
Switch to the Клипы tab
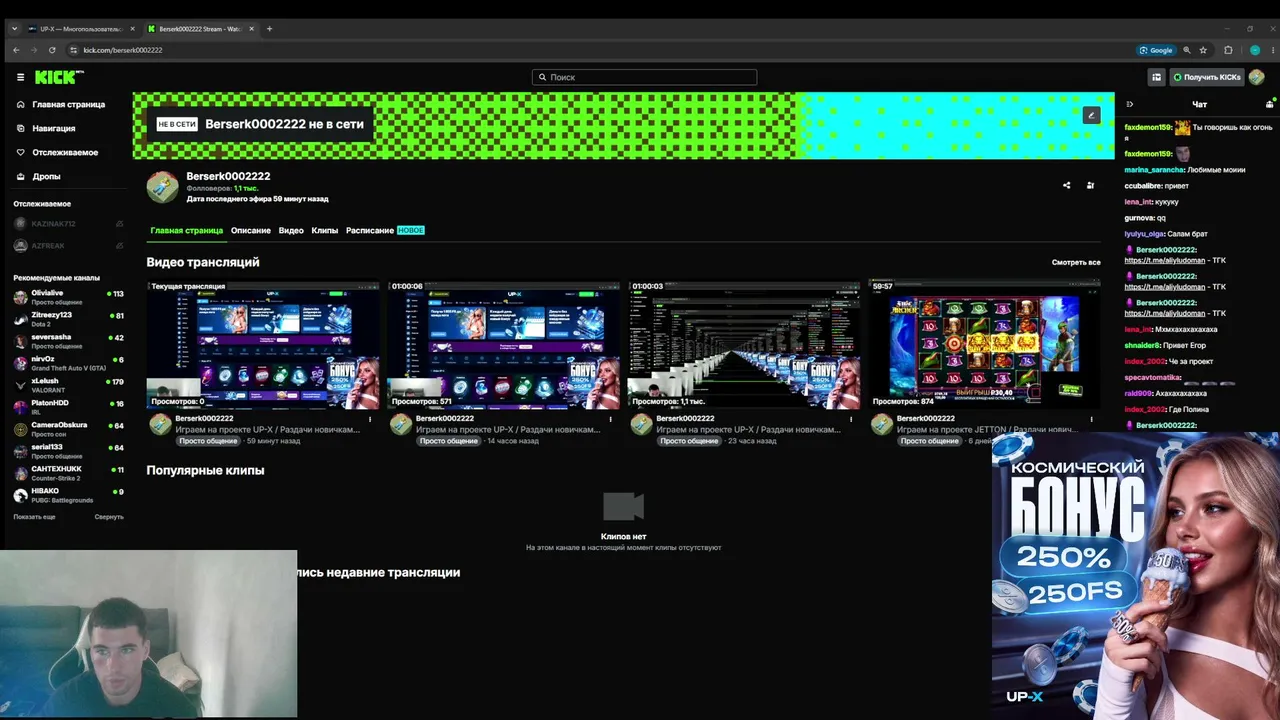pyautogui.click(x=325, y=230)
